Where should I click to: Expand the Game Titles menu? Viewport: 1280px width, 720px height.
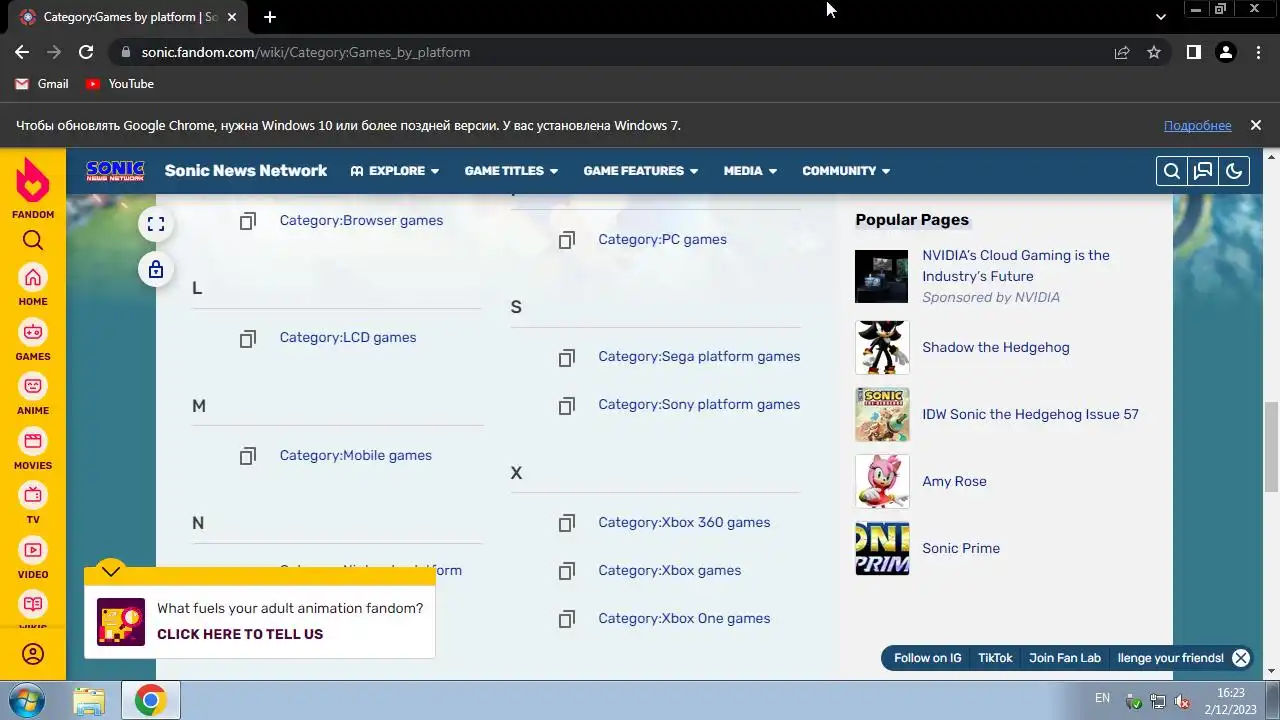[x=511, y=171]
